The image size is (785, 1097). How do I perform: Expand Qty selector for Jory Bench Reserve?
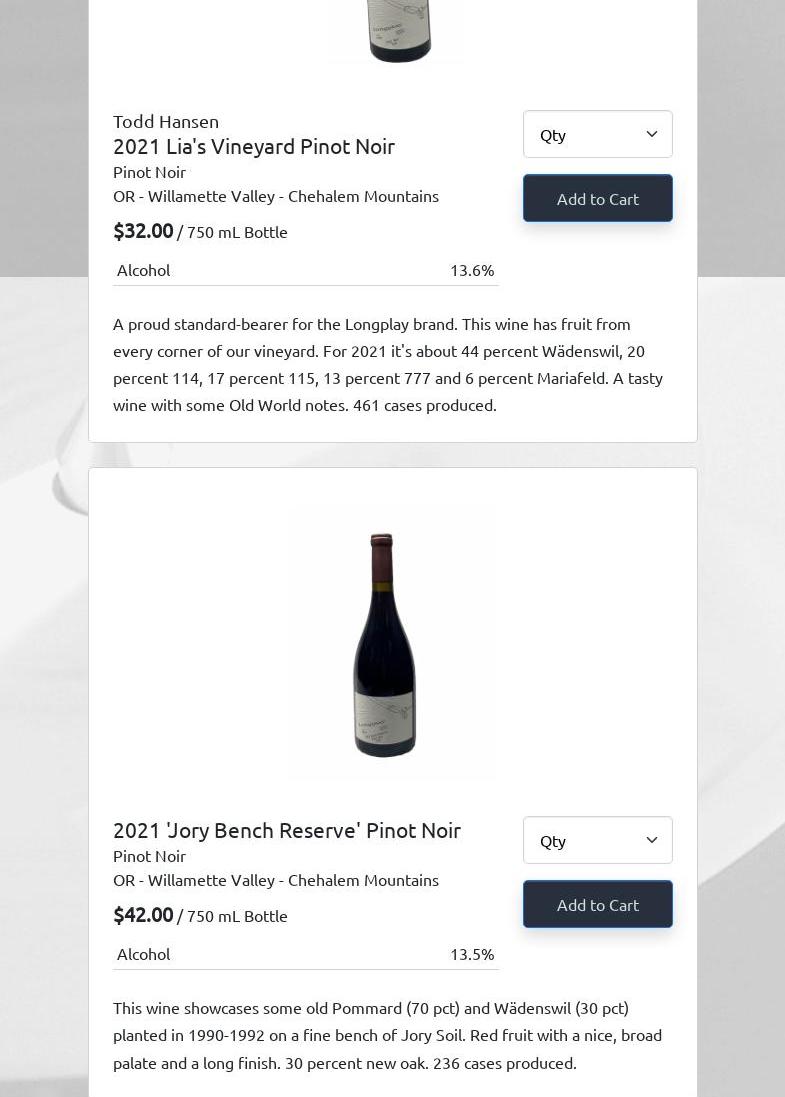(597, 840)
